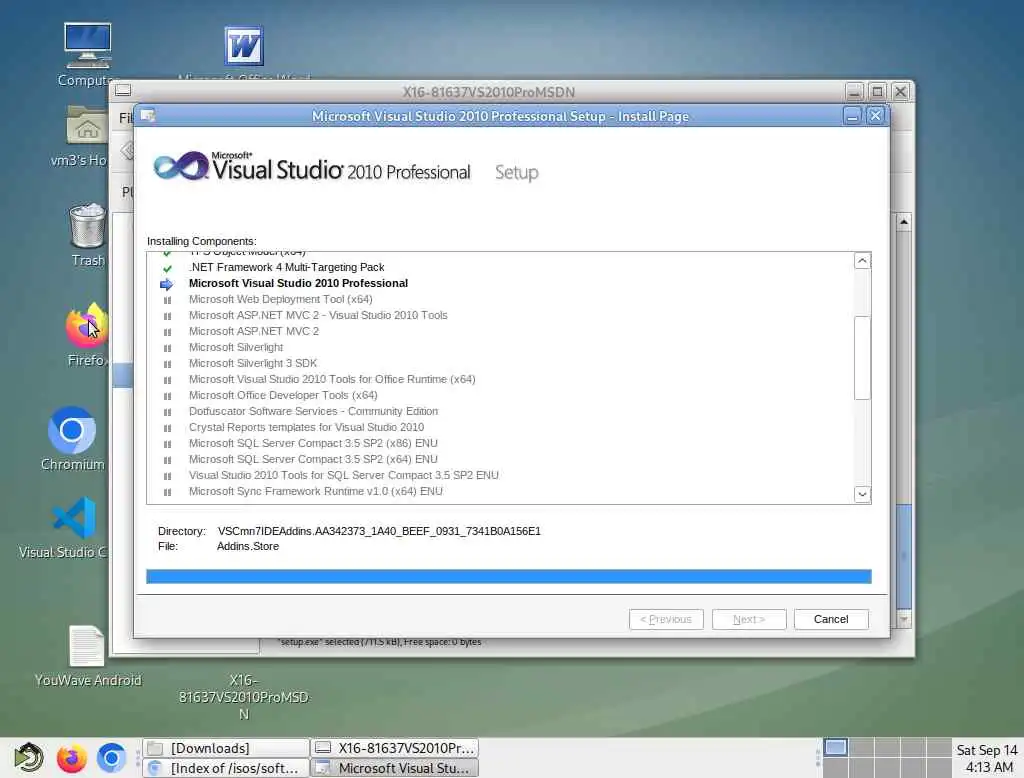Select the first workspace in the pager

836,747
